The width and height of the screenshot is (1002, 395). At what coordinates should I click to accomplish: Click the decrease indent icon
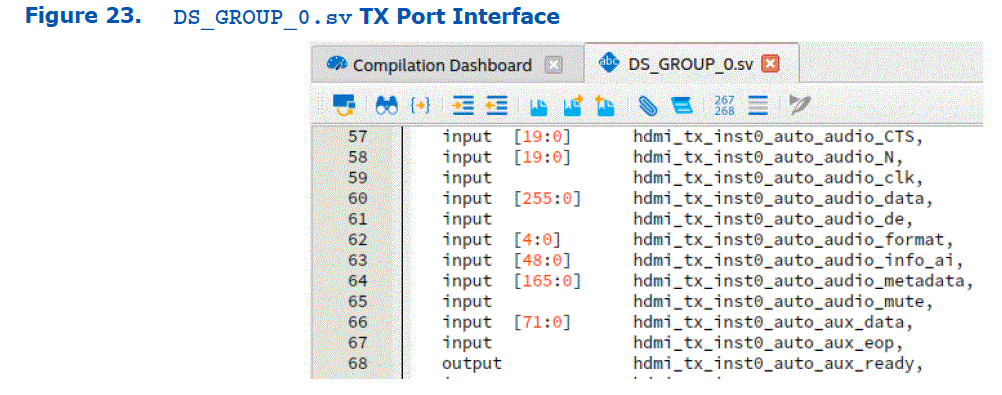(x=496, y=105)
